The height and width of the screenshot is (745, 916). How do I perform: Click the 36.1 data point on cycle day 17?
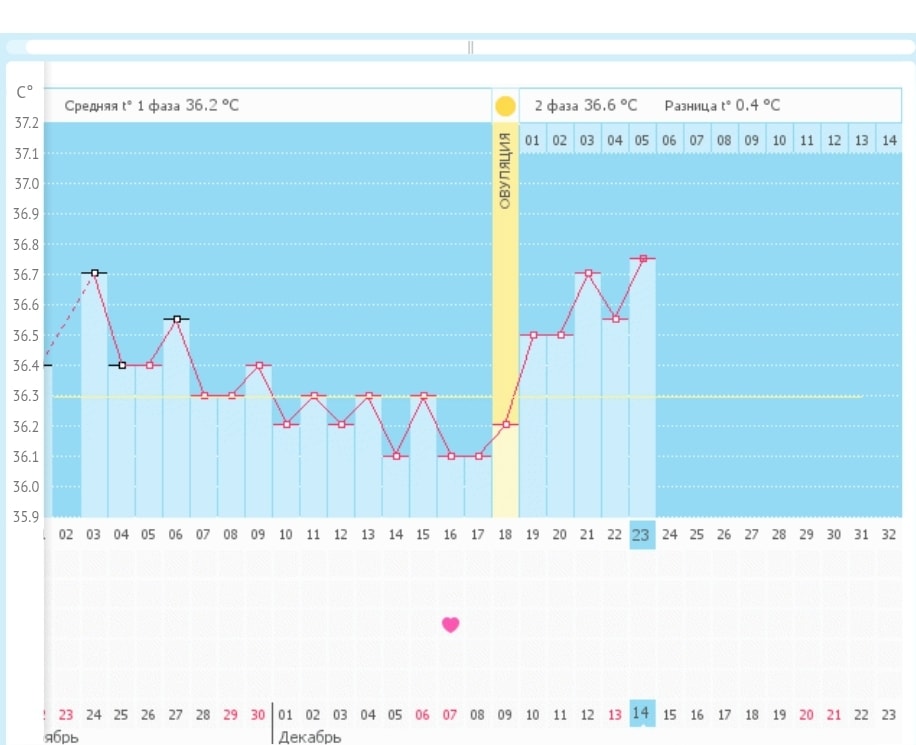click(479, 456)
